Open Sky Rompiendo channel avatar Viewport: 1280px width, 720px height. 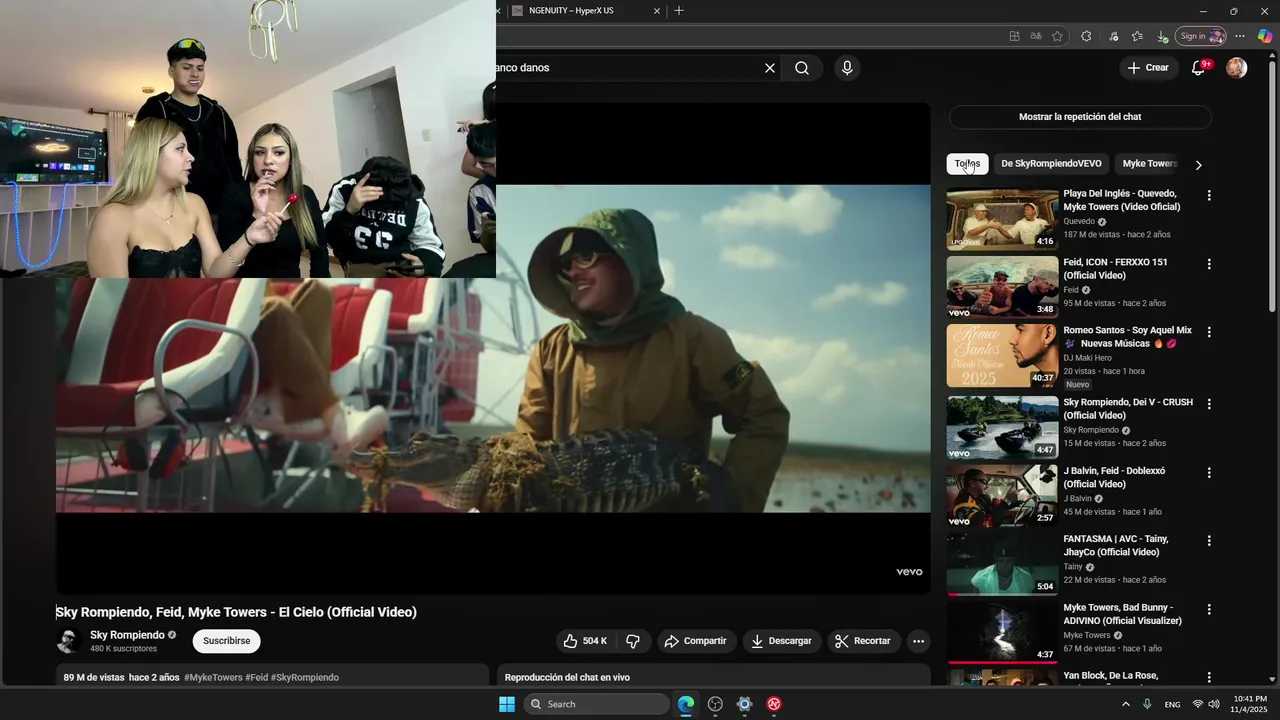pos(68,641)
